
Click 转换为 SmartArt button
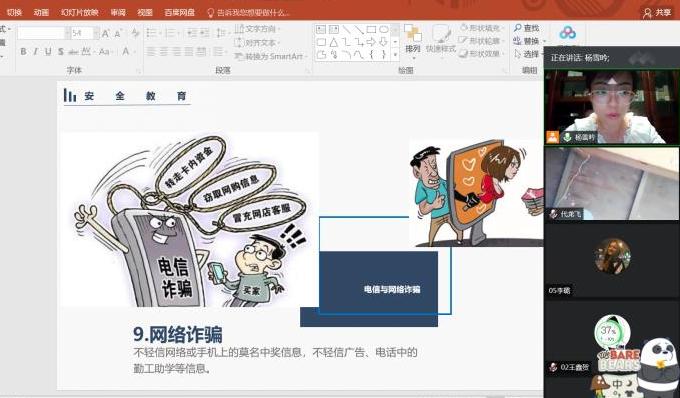[269, 56]
